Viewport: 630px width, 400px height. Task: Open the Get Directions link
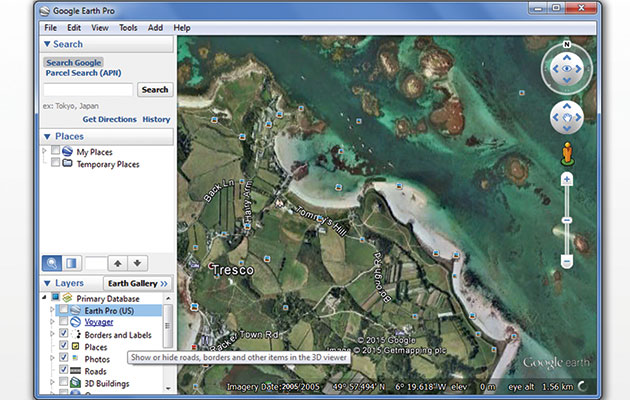(109, 119)
